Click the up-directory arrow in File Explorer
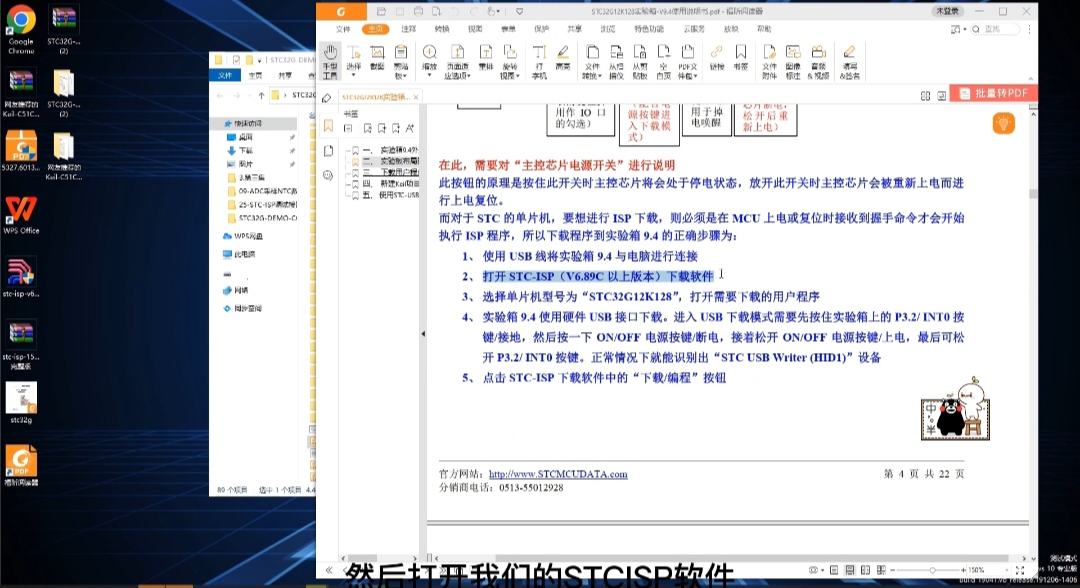 point(261,95)
